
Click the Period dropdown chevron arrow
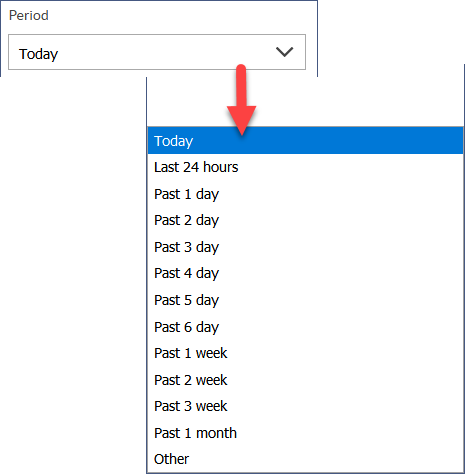pos(284,52)
